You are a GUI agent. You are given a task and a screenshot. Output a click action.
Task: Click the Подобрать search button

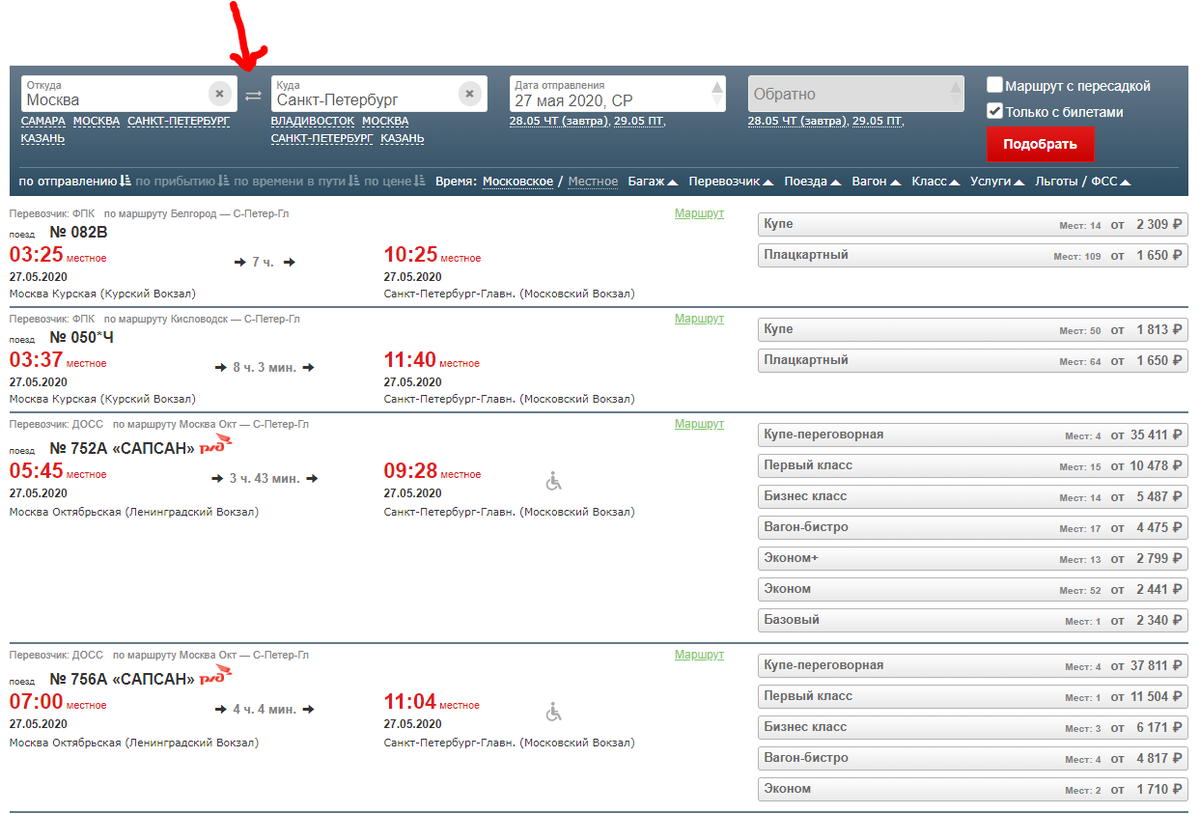(x=1040, y=144)
